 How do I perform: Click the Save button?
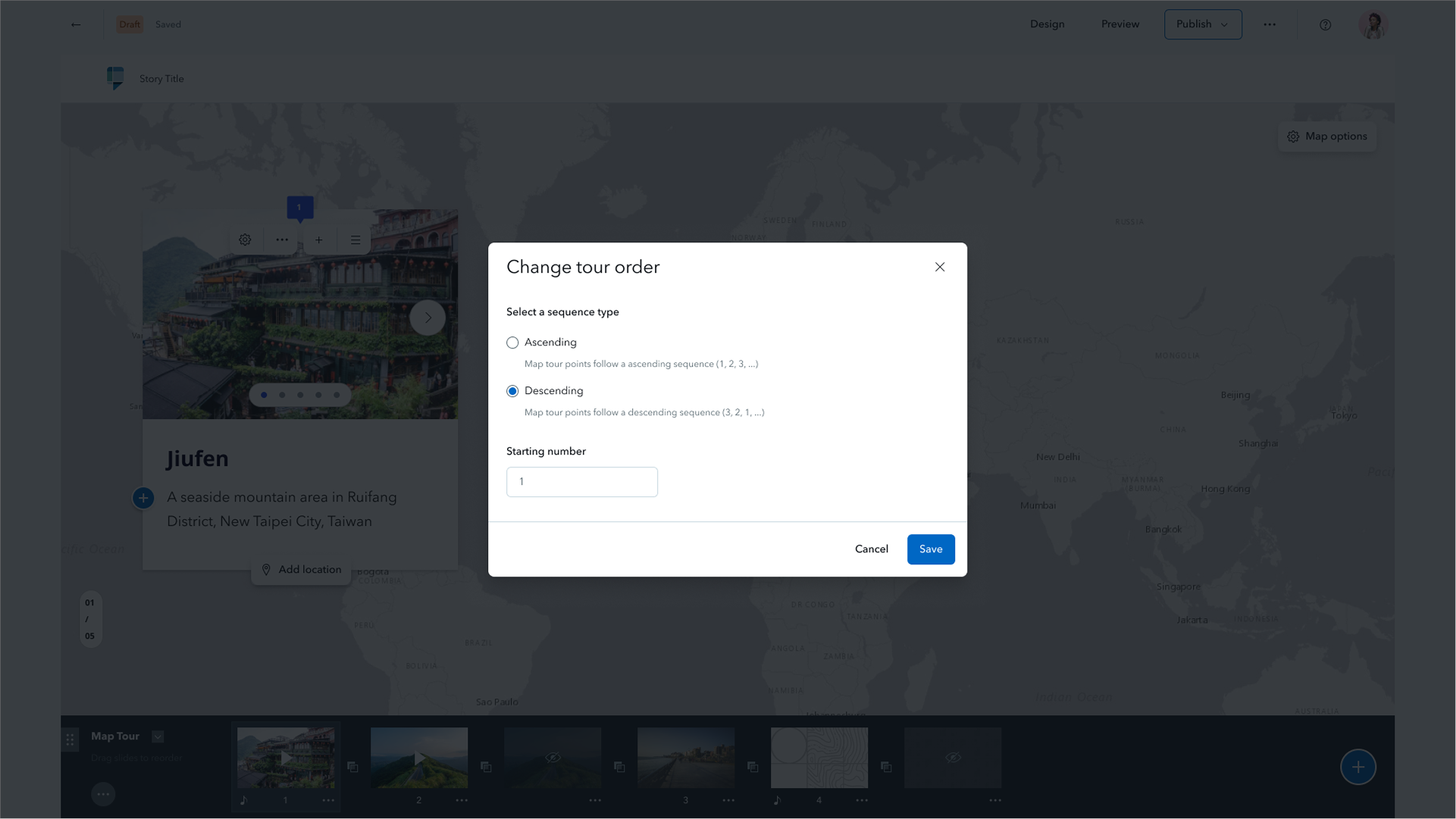930,549
